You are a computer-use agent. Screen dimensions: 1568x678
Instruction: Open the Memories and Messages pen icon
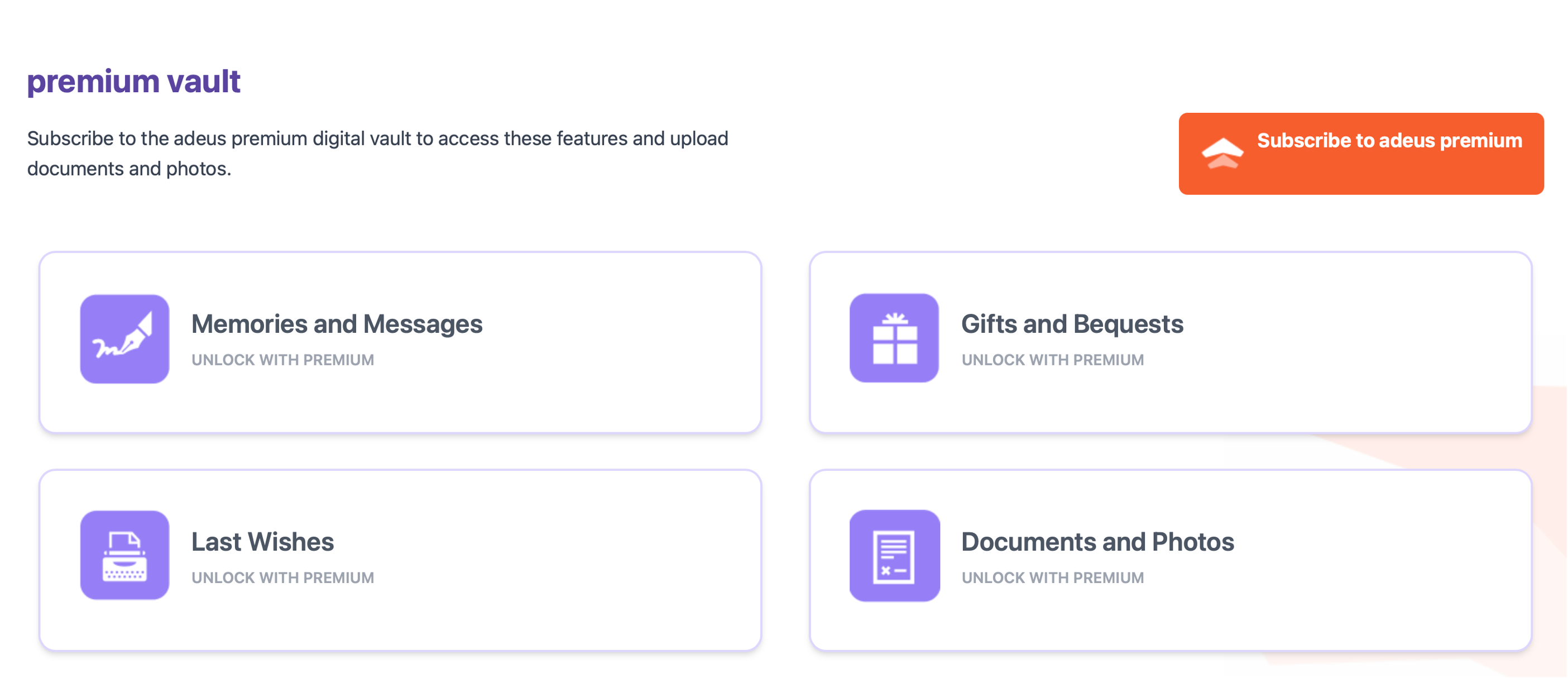click(125, 338)
